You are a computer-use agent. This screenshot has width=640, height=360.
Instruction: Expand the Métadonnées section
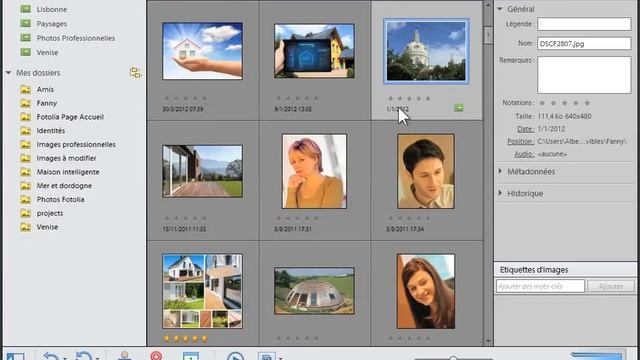point(500,171)
